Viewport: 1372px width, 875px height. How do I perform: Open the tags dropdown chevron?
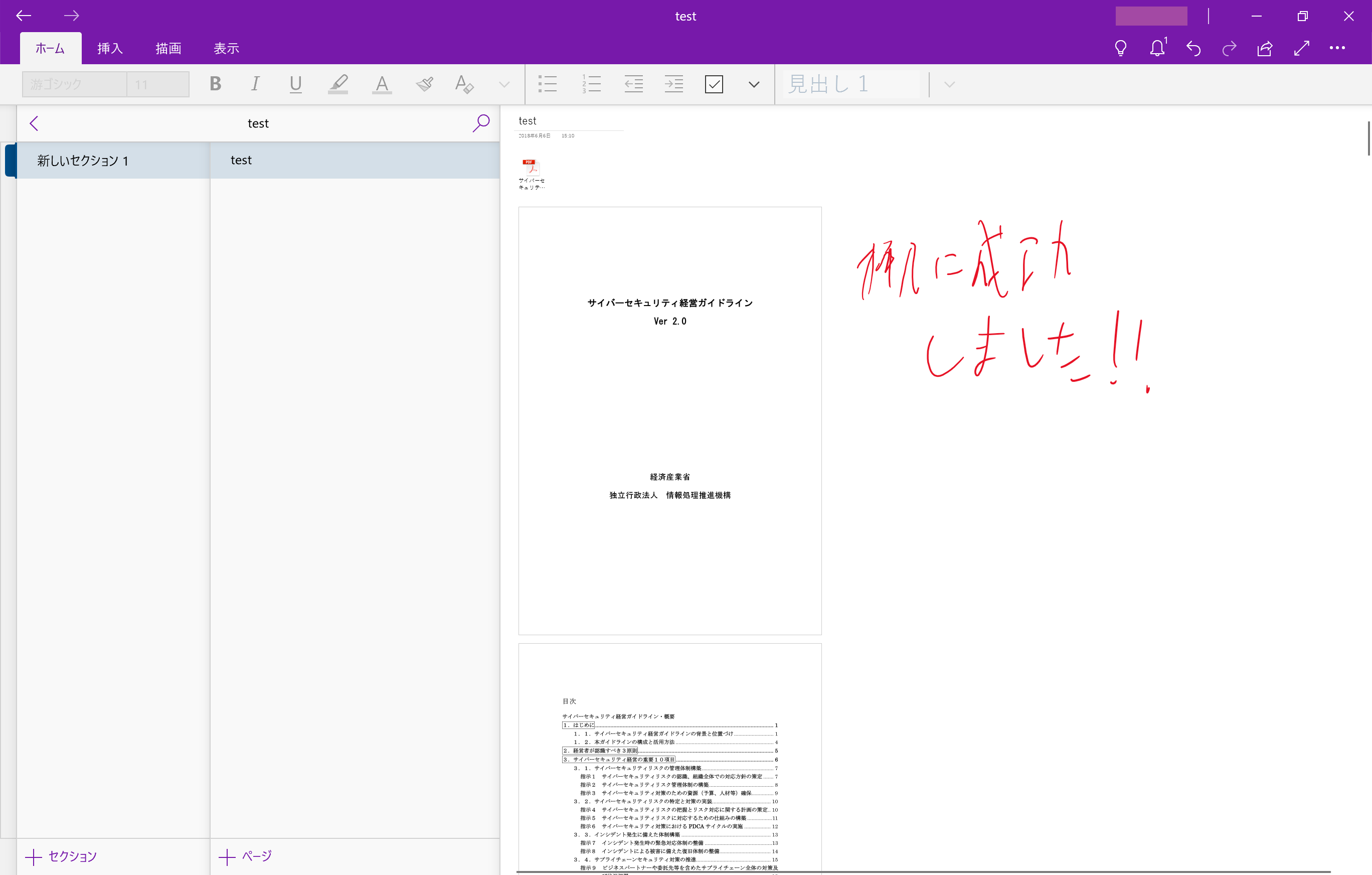(753, 84)
